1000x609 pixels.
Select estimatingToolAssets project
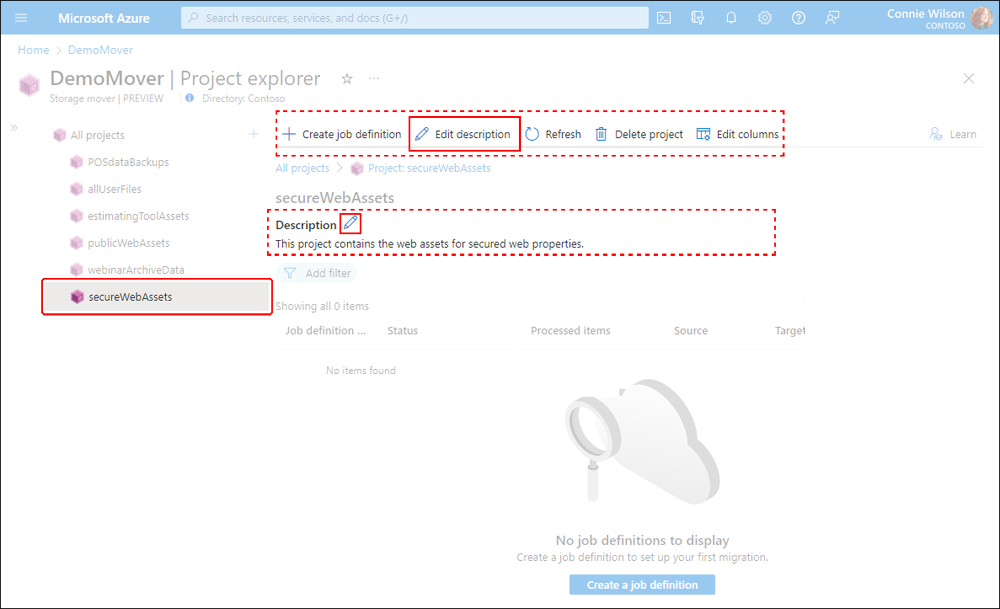(x=129, y=216)
